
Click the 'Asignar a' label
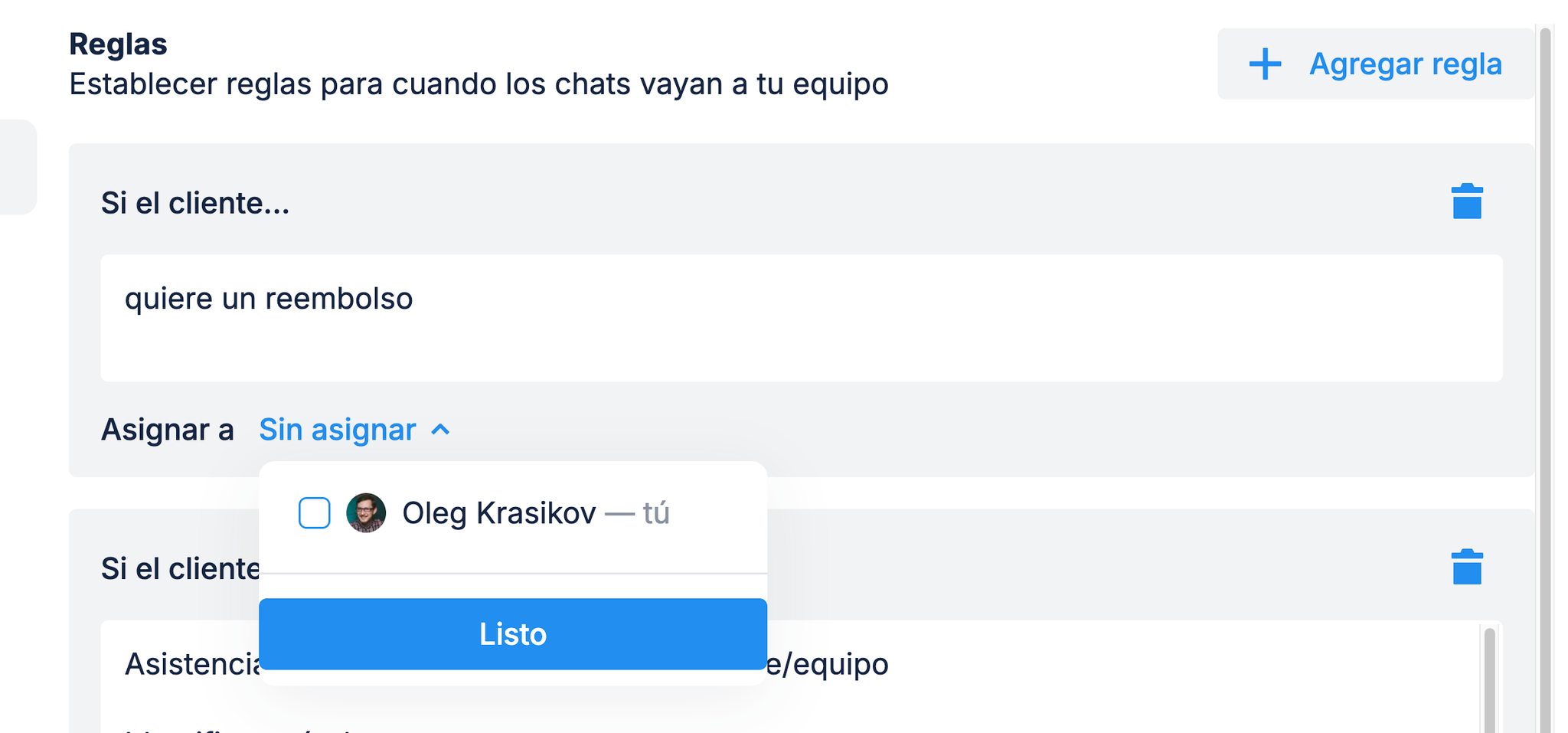tap(167, 430)
